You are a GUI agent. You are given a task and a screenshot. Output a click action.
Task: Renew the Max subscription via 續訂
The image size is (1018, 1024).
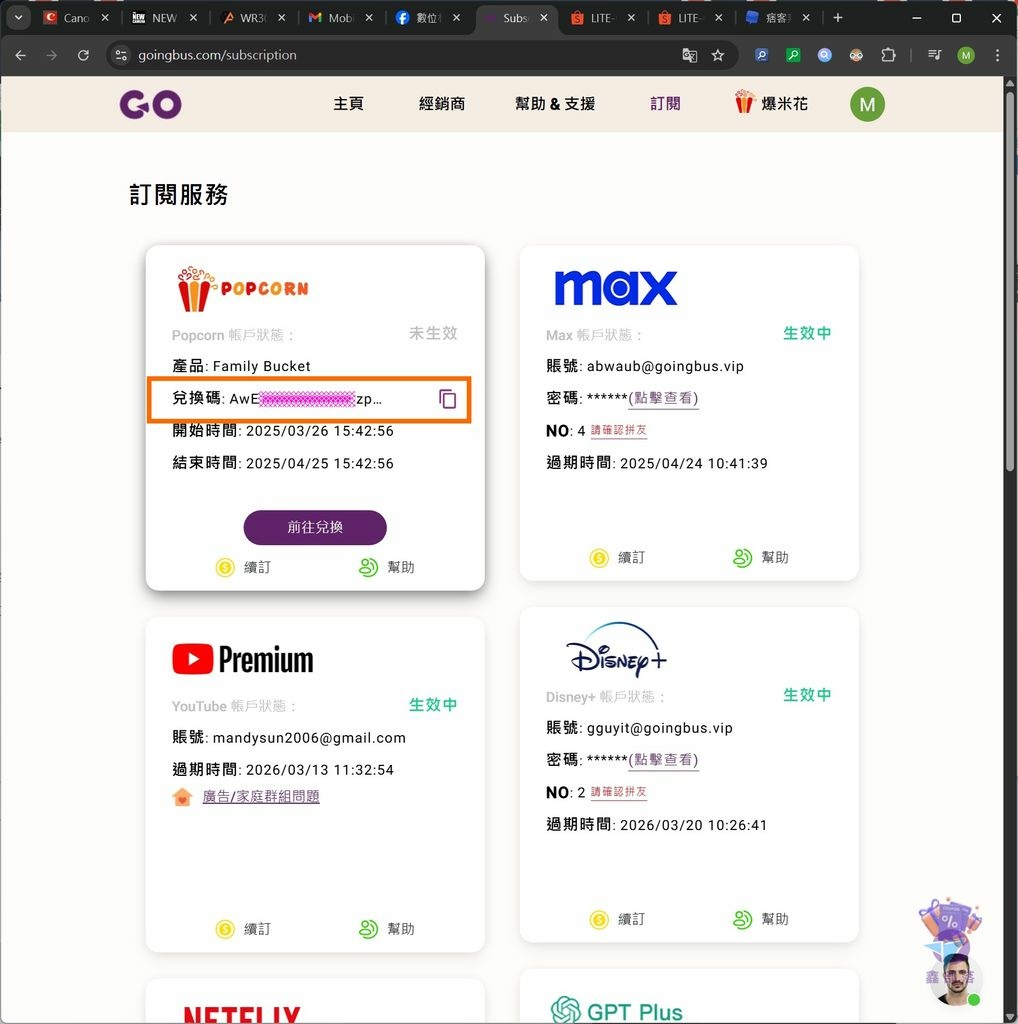[617, 558]
